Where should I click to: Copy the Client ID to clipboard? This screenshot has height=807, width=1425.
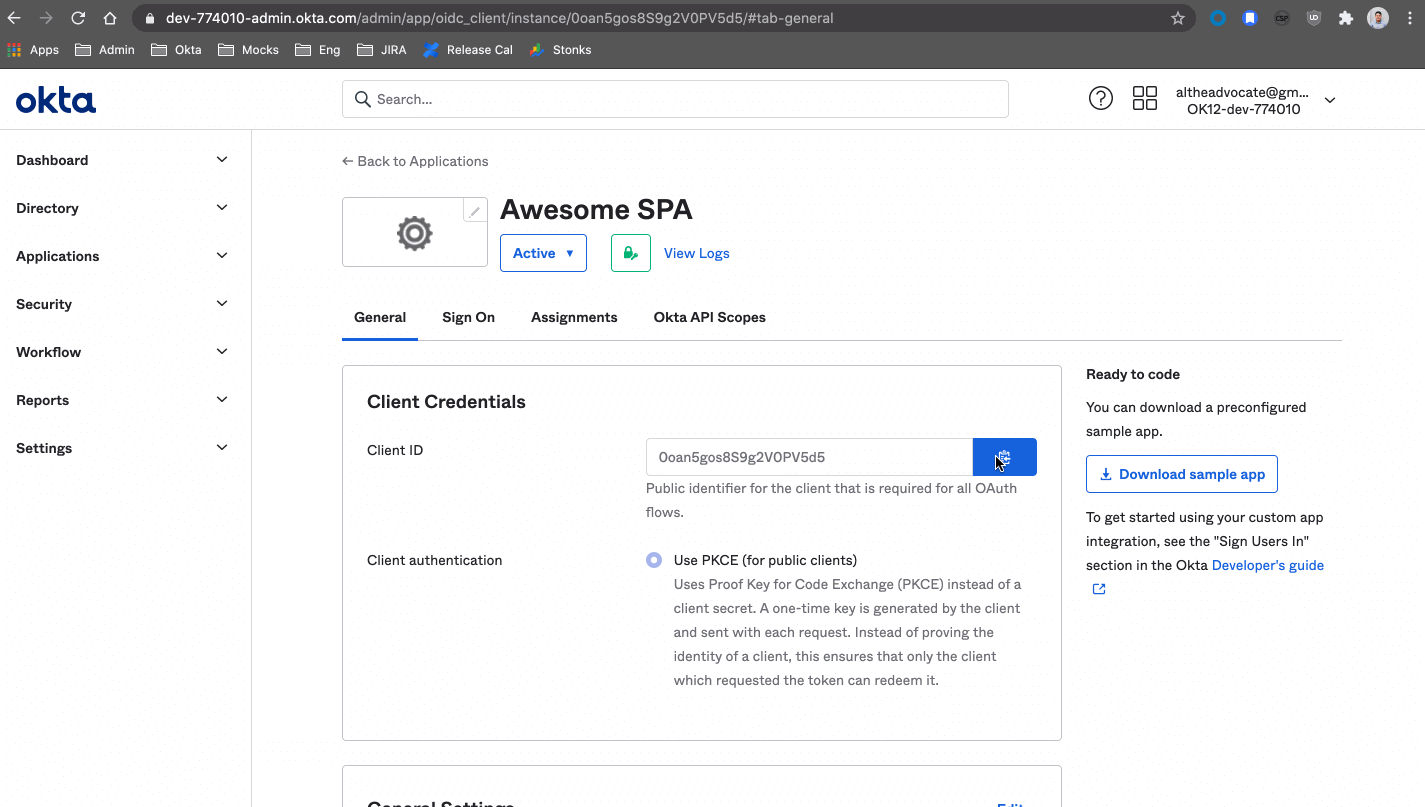(1004, 457)
